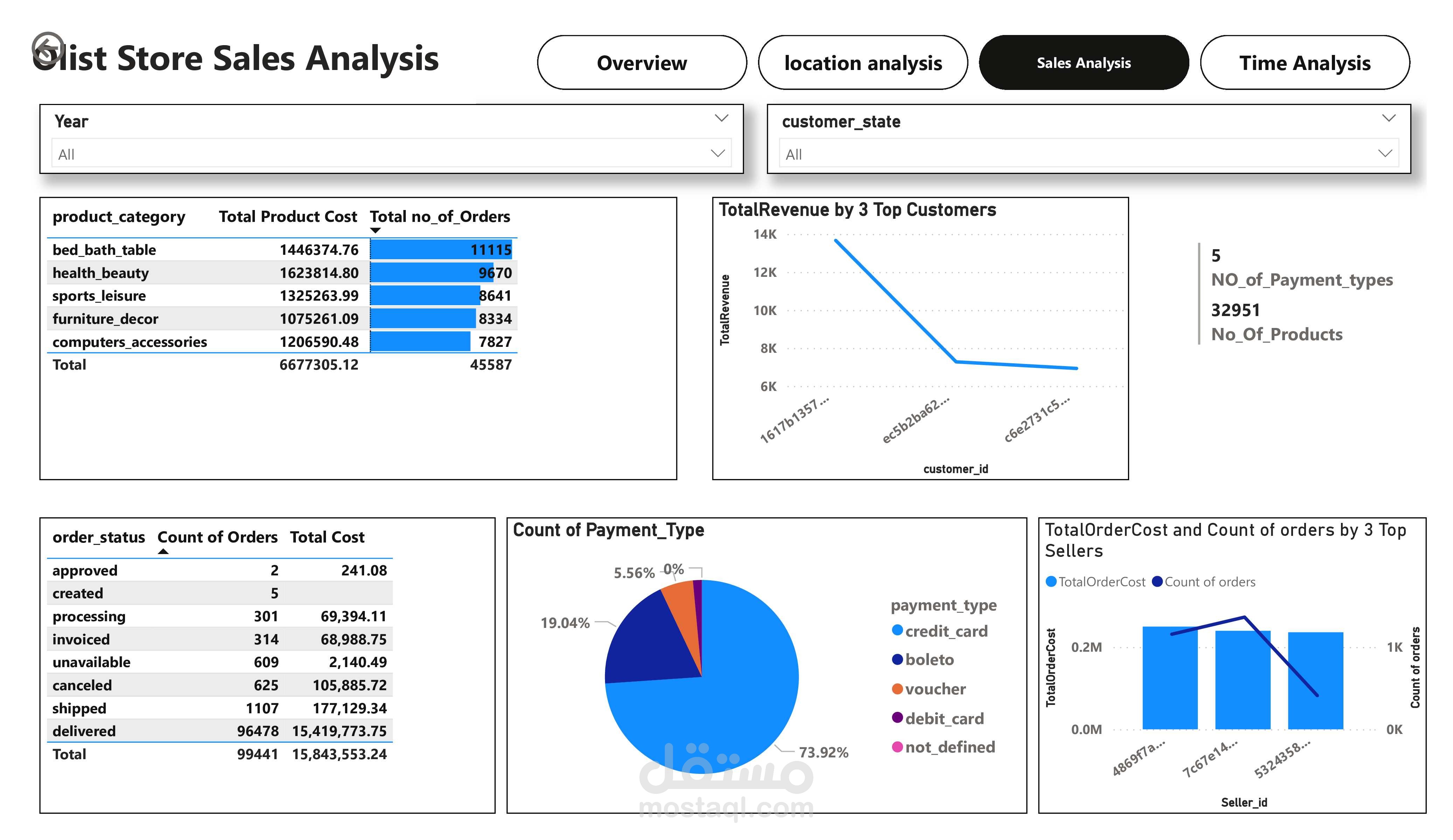The width and height of the screenshot is (1453, 840).
Task: Click the not_defined legend dot
Action: tap(897, 747)
